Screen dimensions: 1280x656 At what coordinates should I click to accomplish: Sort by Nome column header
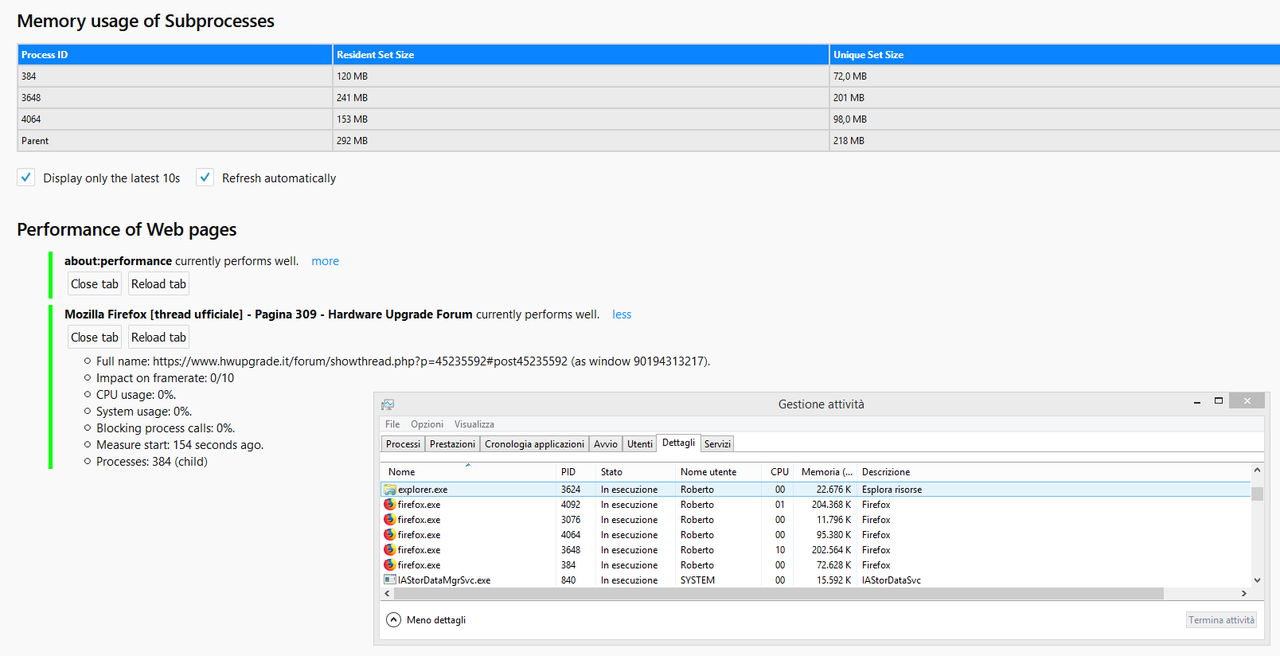pyautogui.click(x=468, y=471)
